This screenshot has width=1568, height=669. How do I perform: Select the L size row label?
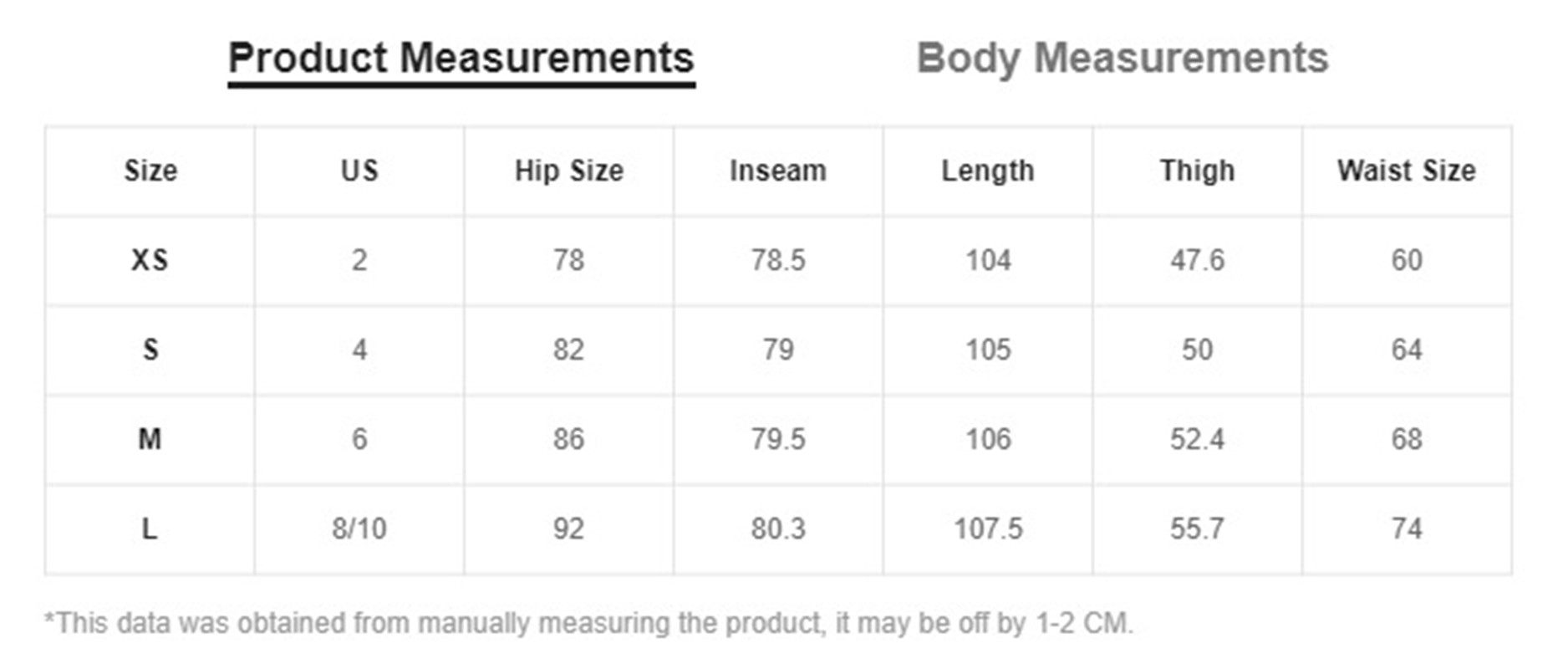point(150,529)
